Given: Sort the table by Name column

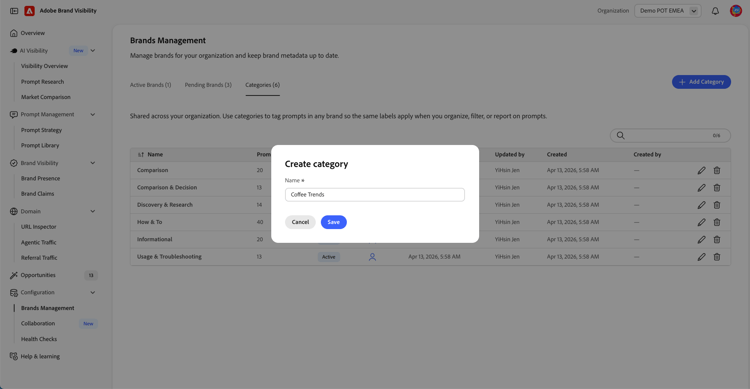Looking at the screenshot, I should pos(151,155).
